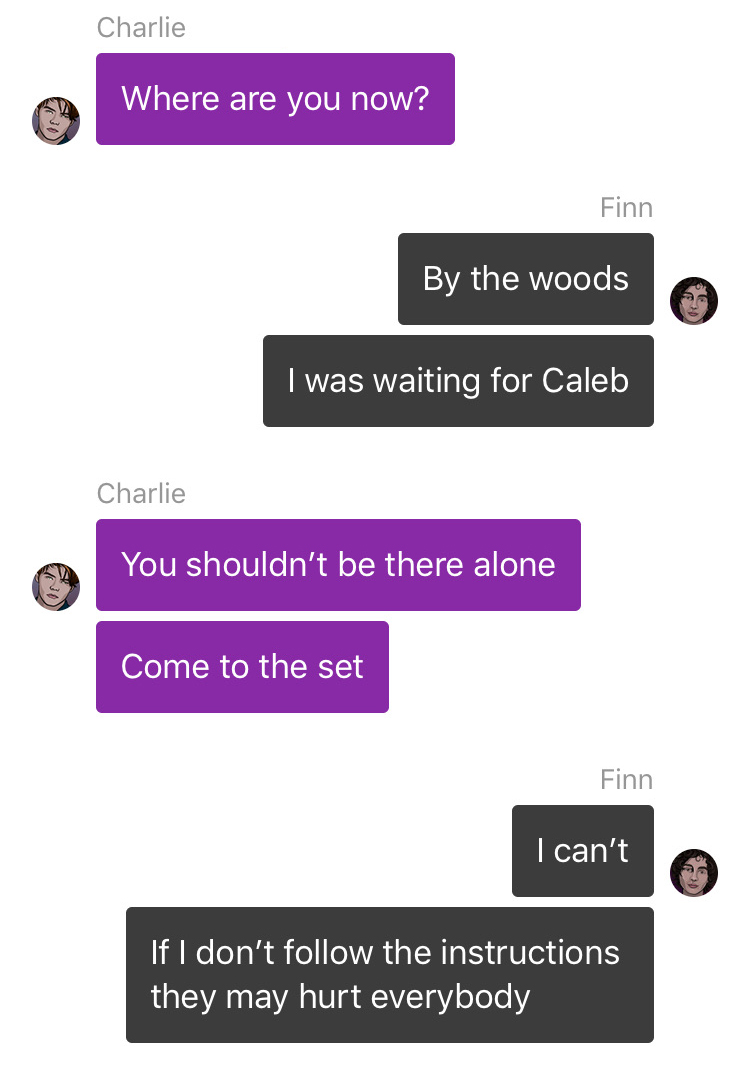
Task: Select the 'Come to the set' message
Action: tap(242, 667)
